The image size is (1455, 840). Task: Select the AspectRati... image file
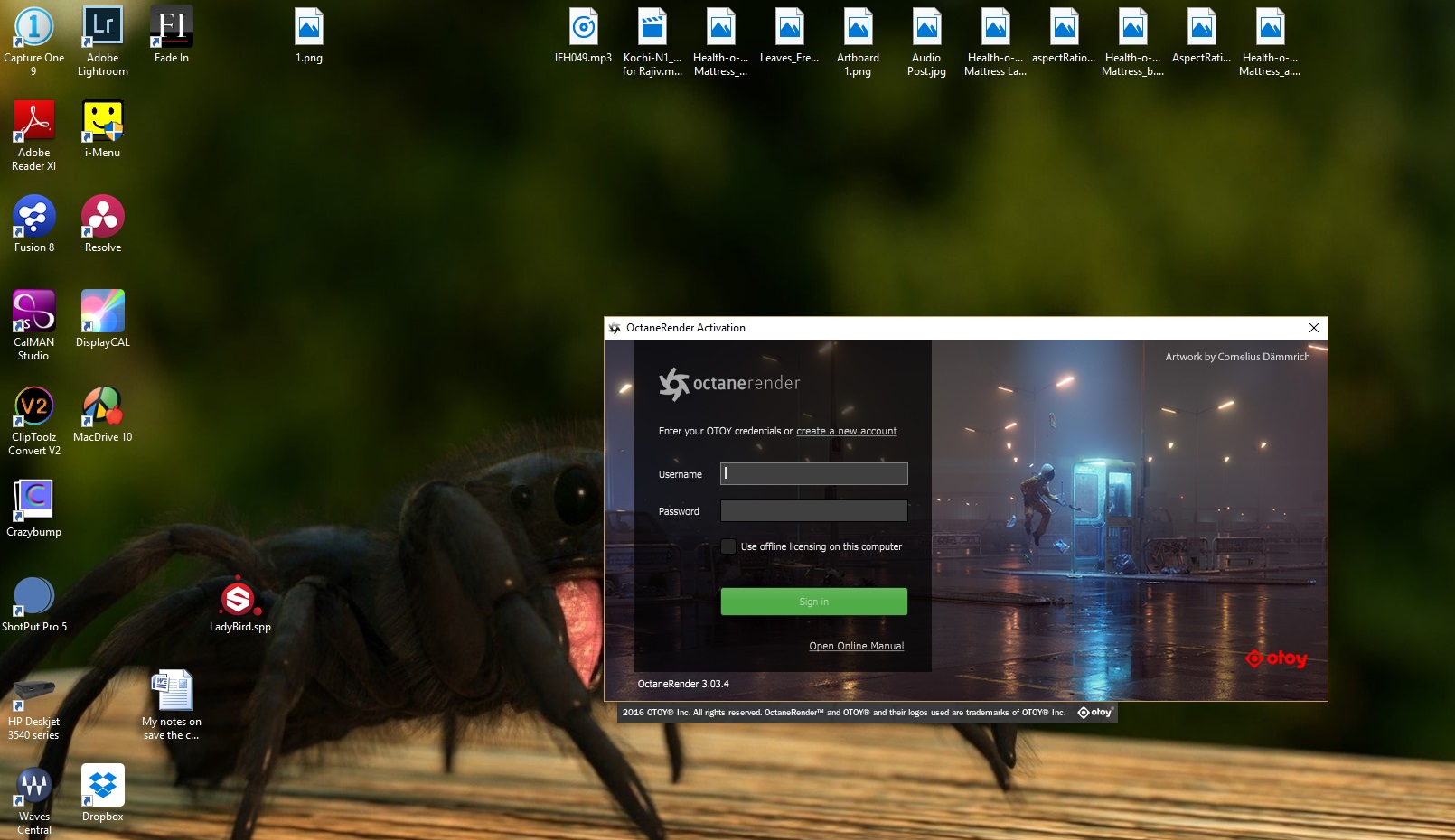click(x=1202, y=34)
